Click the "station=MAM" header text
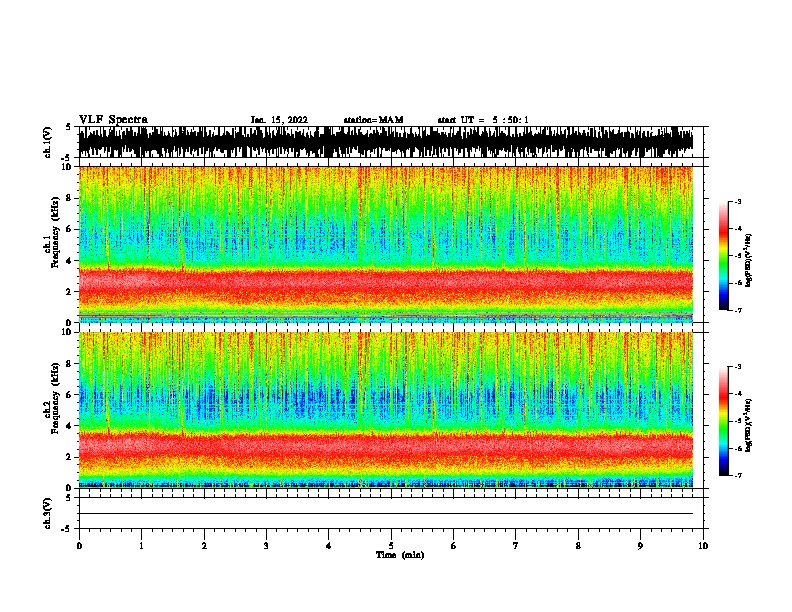The width and height of the screenshot is (792, 612). [373, 120]
